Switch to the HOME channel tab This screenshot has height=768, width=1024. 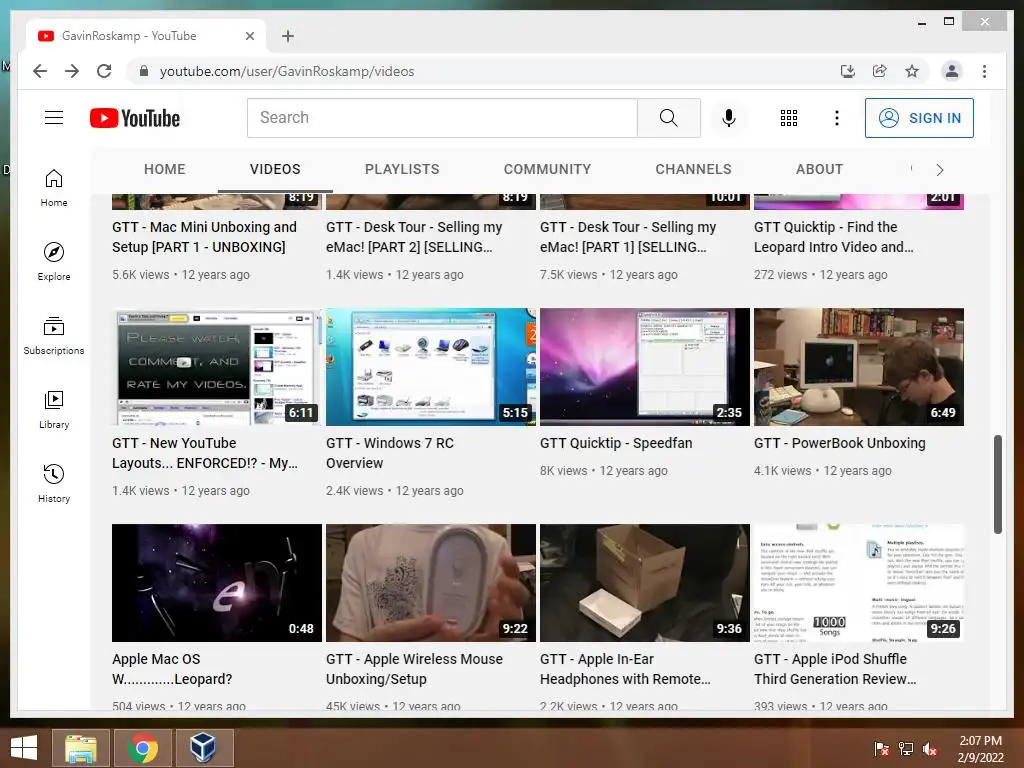coord(165,169)
